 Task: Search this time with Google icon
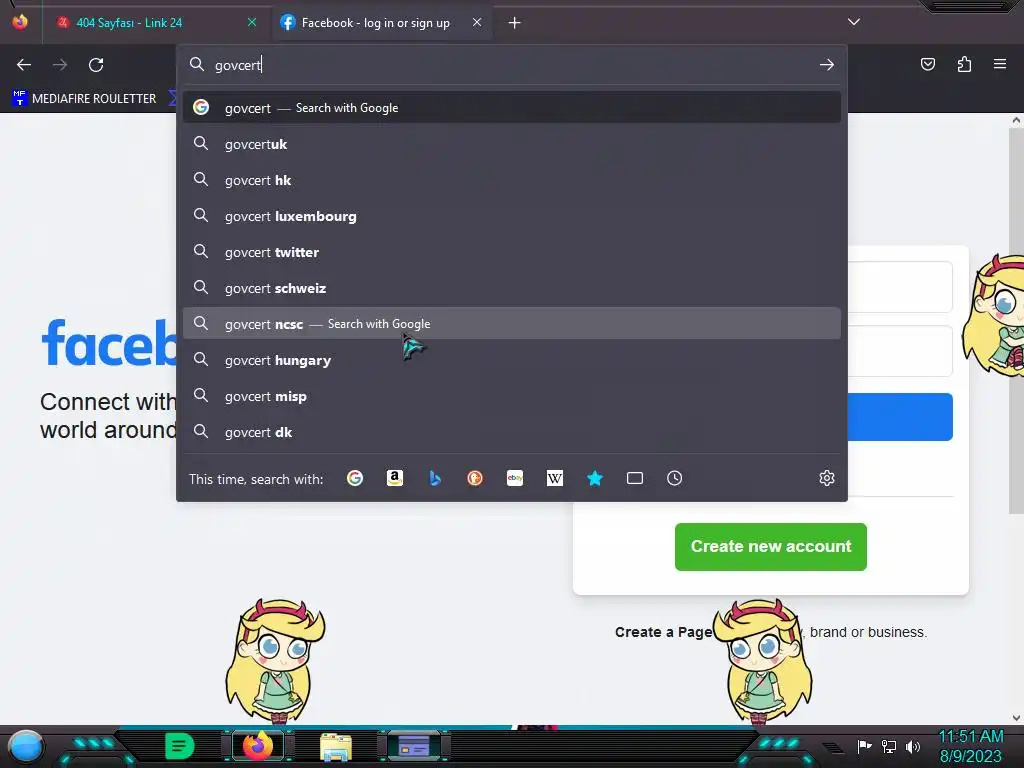pos(355,479)
